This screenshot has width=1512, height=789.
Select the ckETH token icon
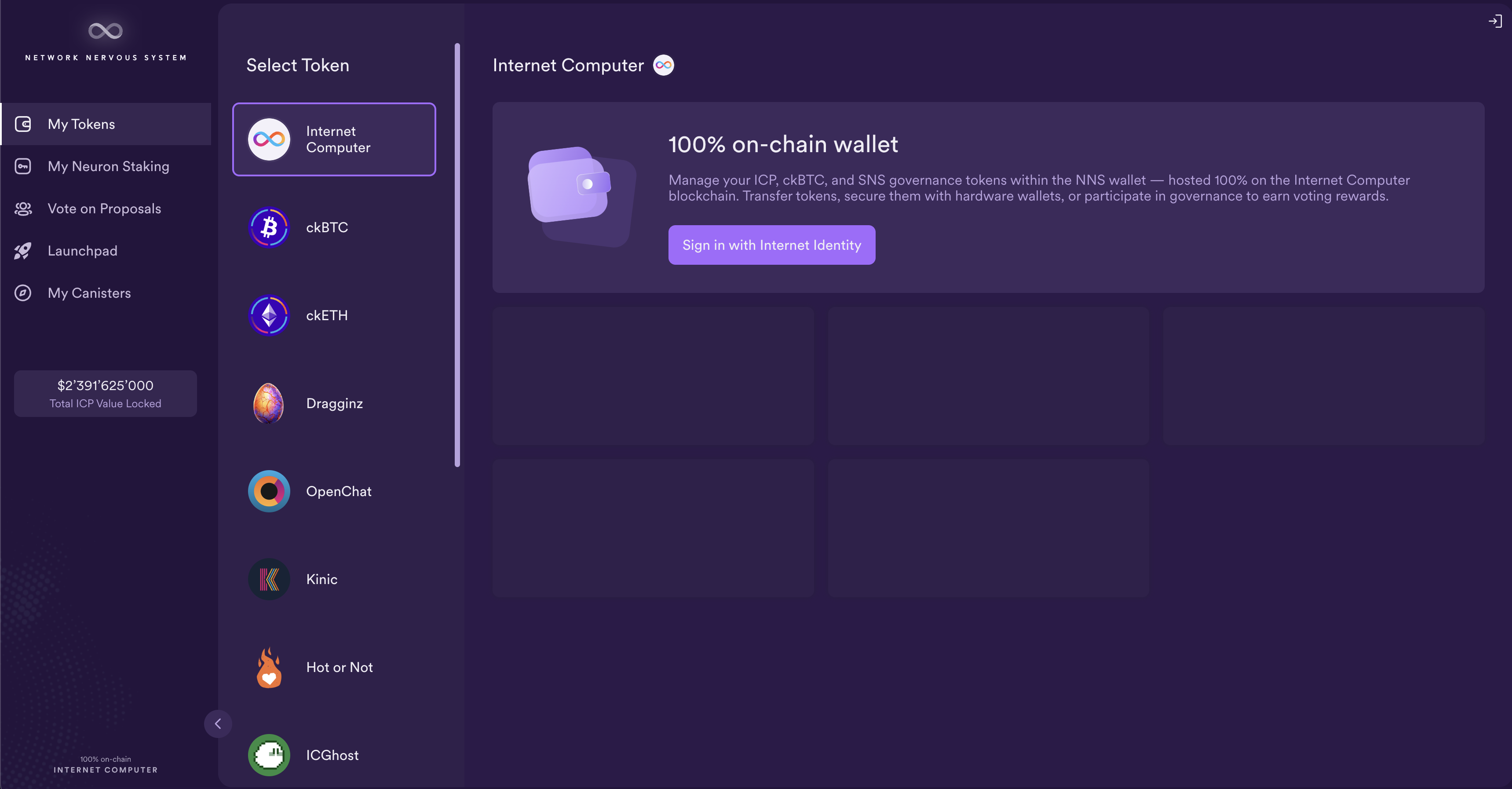click(x=270, y=315)
